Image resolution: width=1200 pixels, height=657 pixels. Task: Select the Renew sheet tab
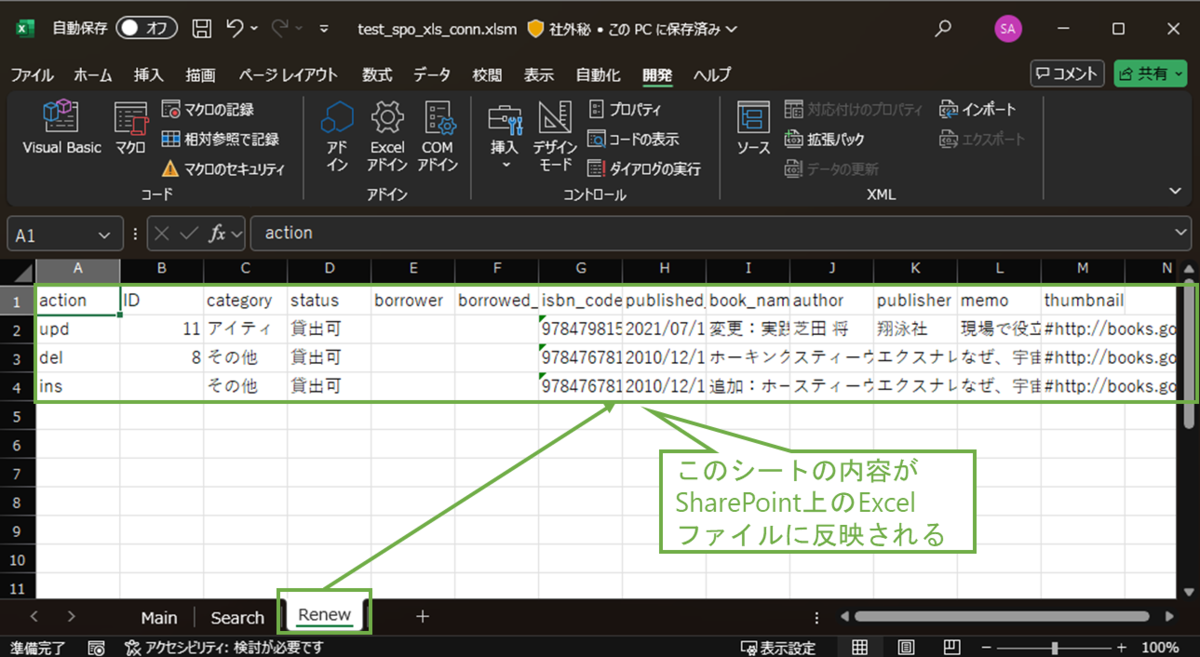click(x=324, y=615)
